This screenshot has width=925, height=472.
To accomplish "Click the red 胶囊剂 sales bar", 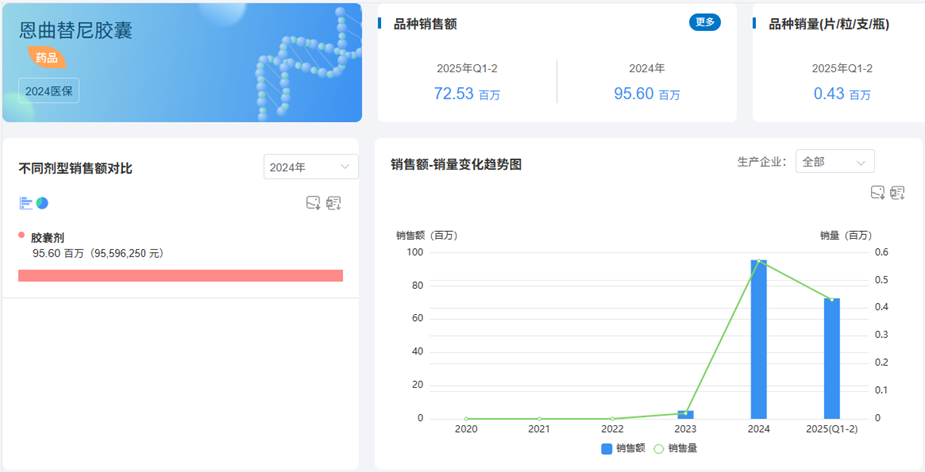I will 181,276.
